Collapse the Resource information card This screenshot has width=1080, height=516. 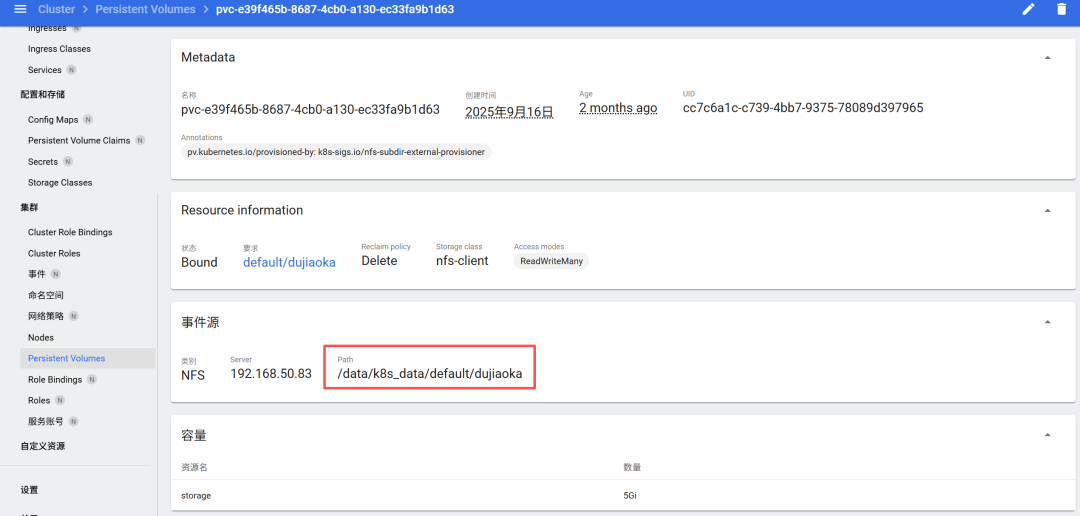pyautogui.click(x=1048, y=210)
